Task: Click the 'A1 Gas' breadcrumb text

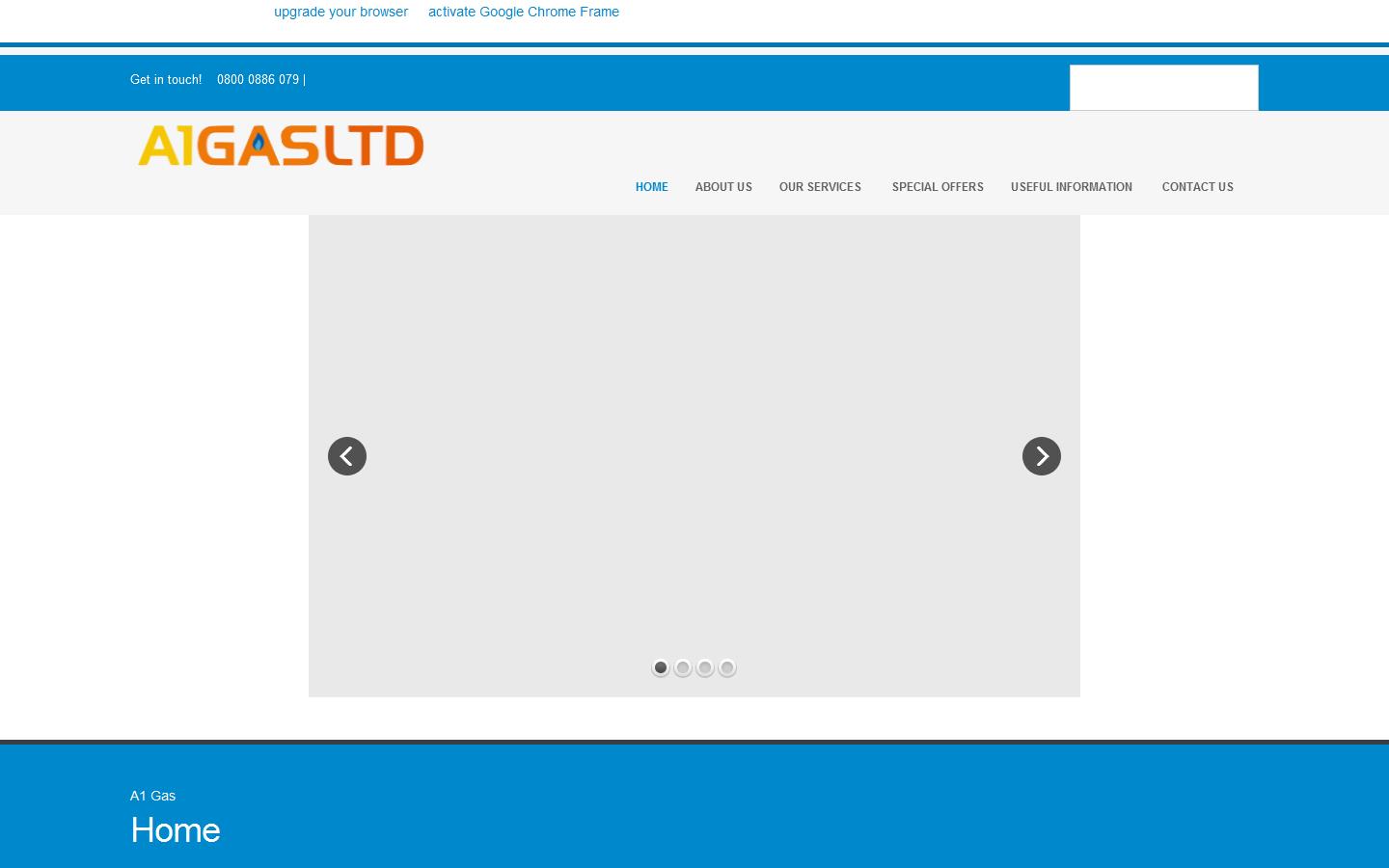Action: (152, 796)
